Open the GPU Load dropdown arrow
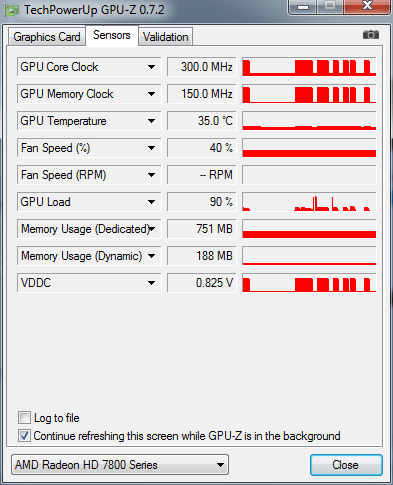Screen dimensions: 393x485 click(x=151, y=202)
